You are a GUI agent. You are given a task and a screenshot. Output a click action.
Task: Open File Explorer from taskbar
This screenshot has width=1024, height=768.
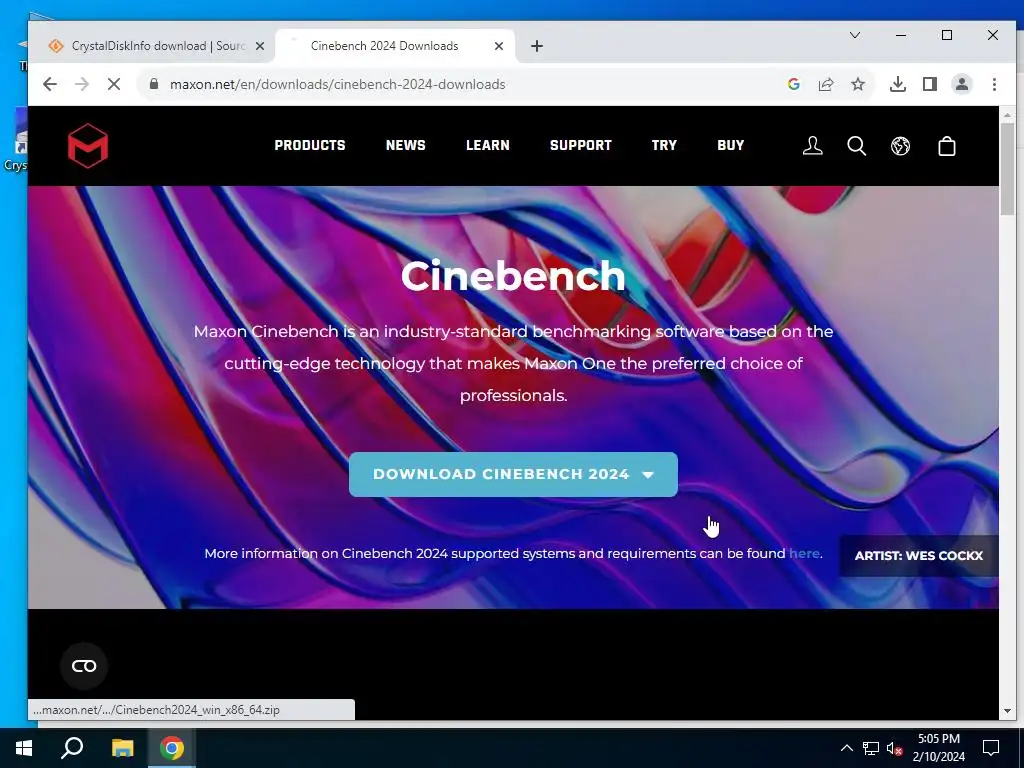coord(122,748)
